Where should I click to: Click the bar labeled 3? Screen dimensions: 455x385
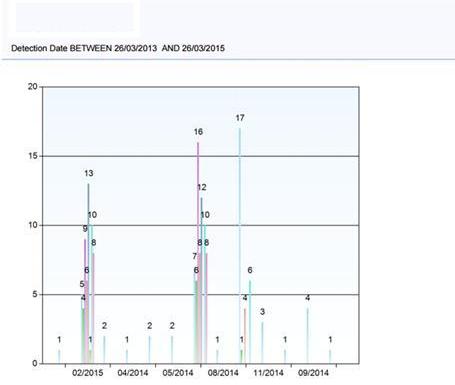coord(262,343)
